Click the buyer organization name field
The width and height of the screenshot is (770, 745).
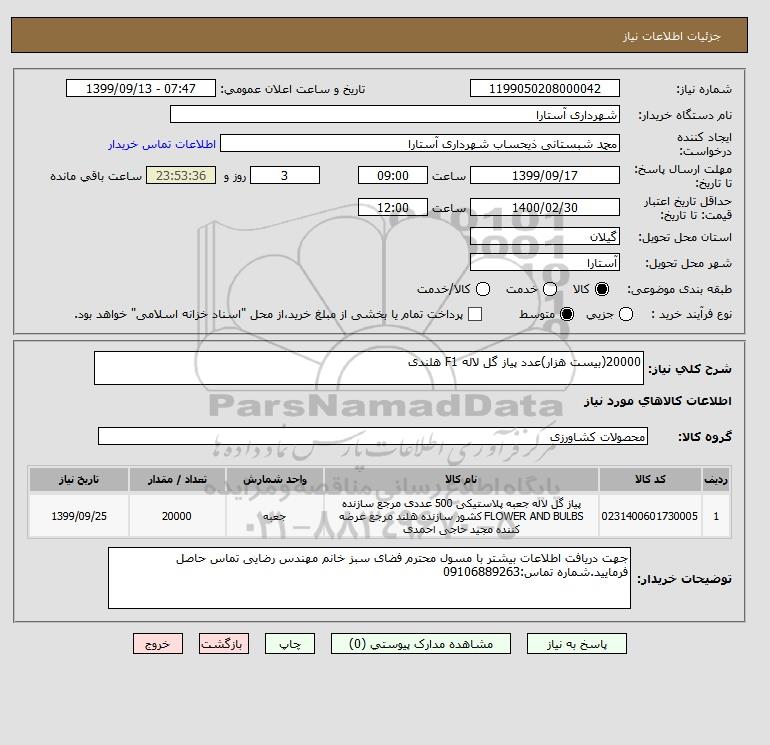(x=395, y=114)
